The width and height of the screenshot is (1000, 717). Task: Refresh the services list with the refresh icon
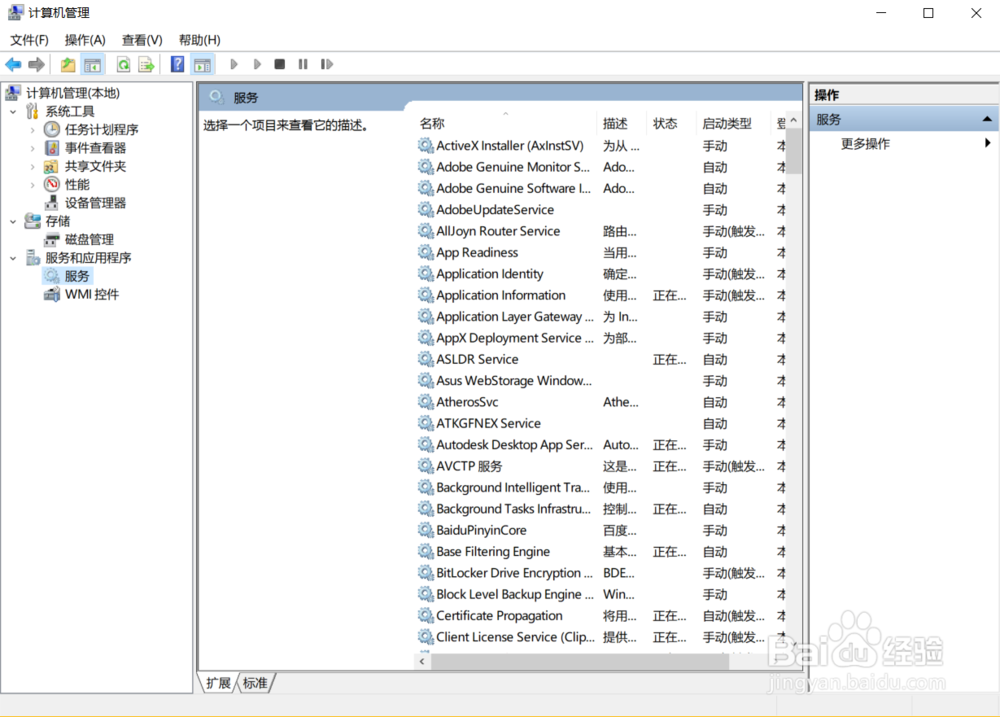tap(122, 63)
